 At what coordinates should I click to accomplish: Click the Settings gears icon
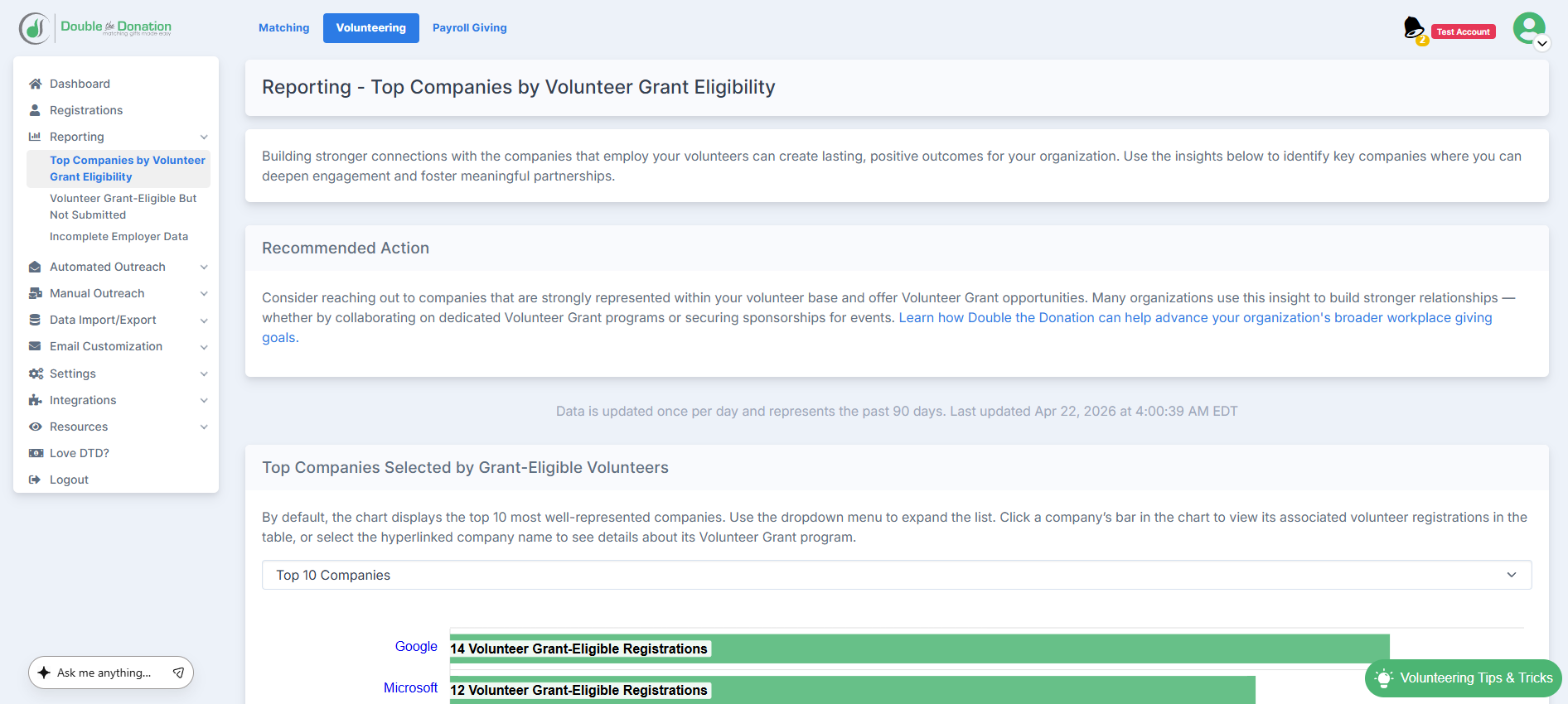(36, 374)
